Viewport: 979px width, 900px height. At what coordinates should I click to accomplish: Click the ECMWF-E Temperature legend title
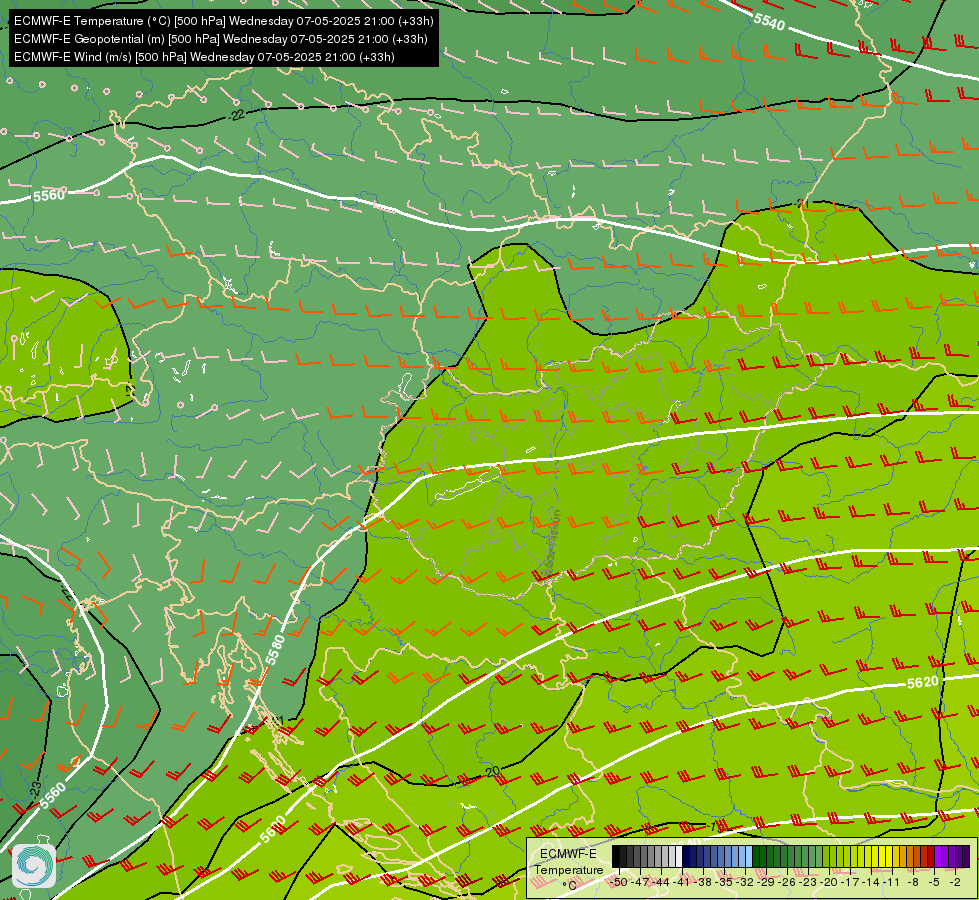click(569, 862)
